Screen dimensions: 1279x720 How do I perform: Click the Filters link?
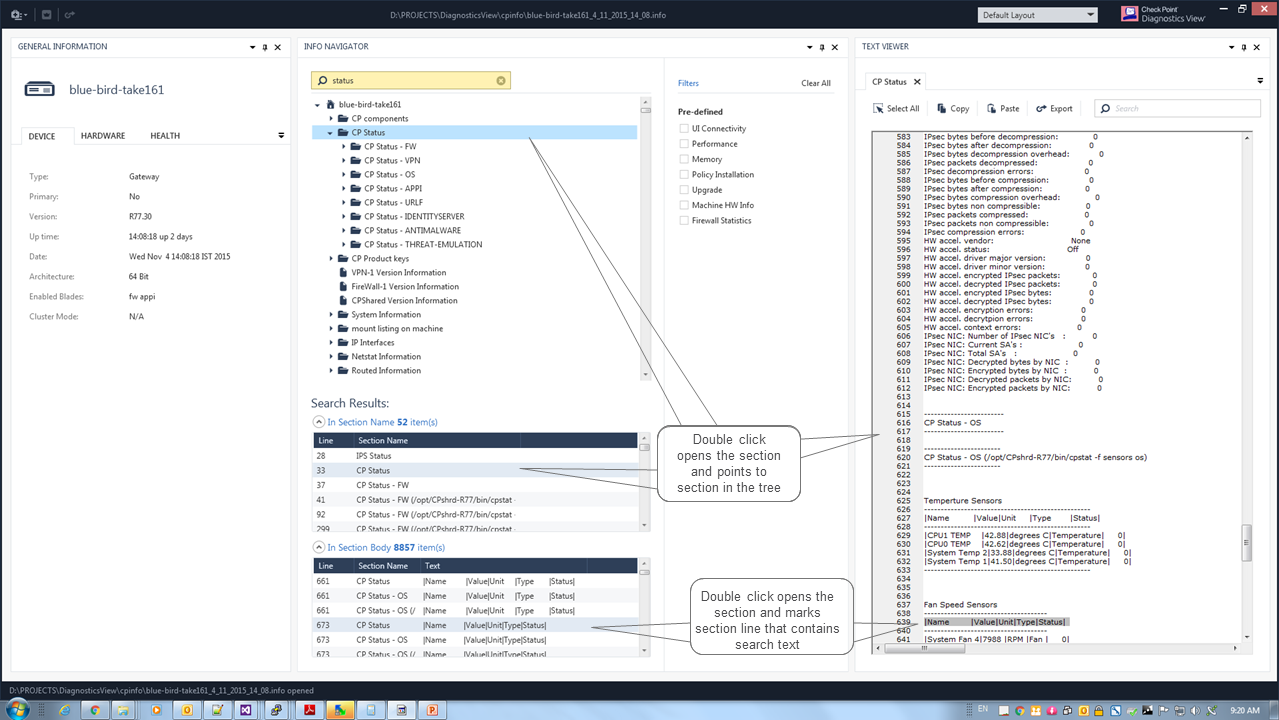(688, 83)
